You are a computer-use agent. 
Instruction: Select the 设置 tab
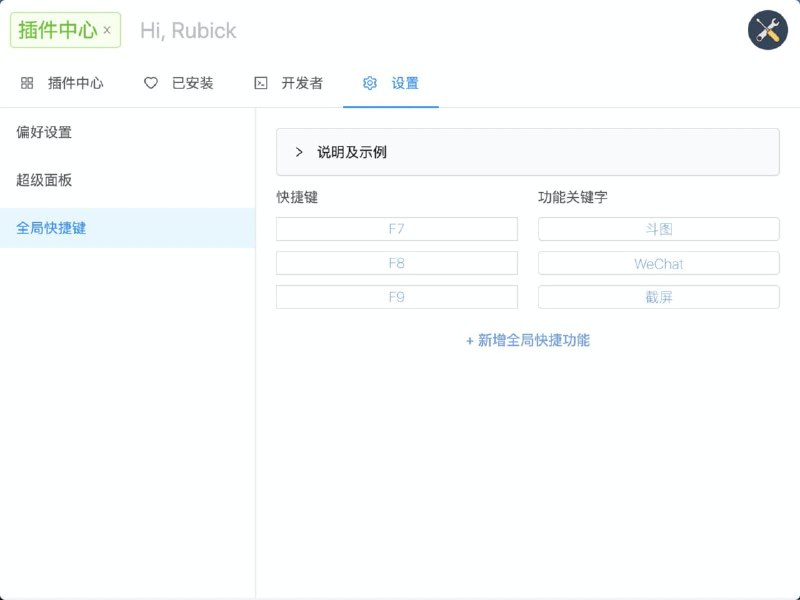click(391, 83)
